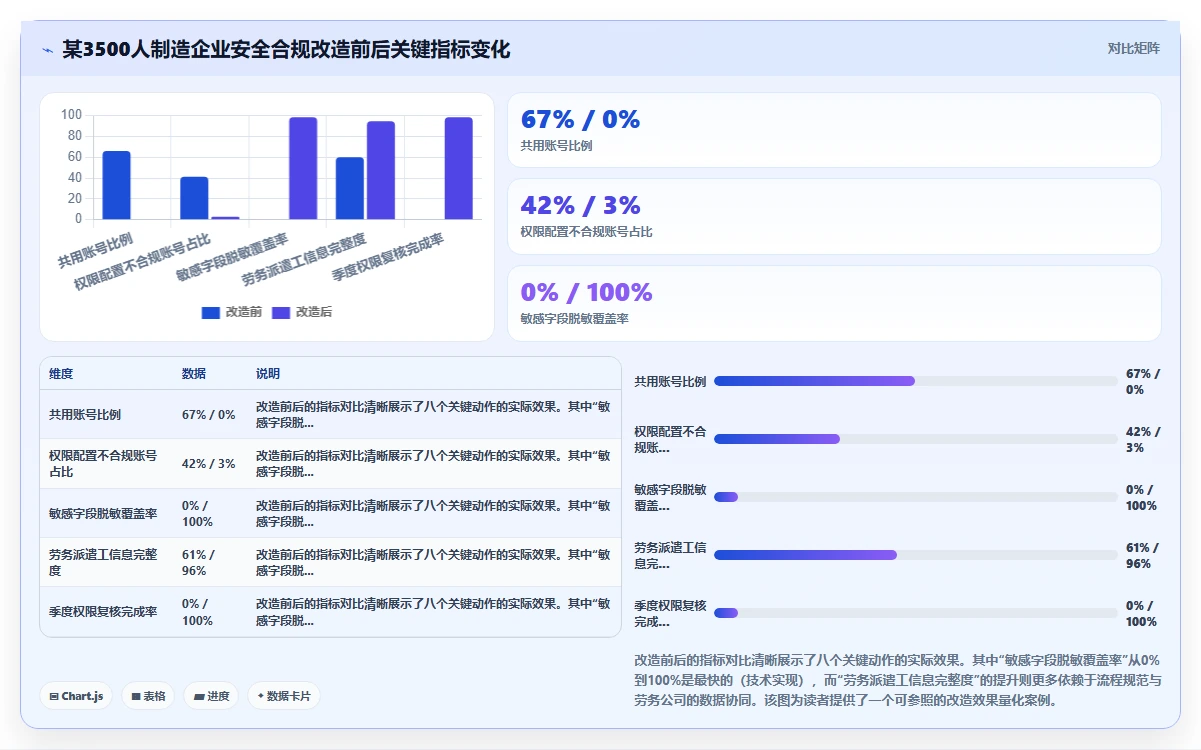Toggle the 改造前 legend entry in chart
Image resolution: width=1201 pixels, height=750 pixels.
click(x=232, y=312)
